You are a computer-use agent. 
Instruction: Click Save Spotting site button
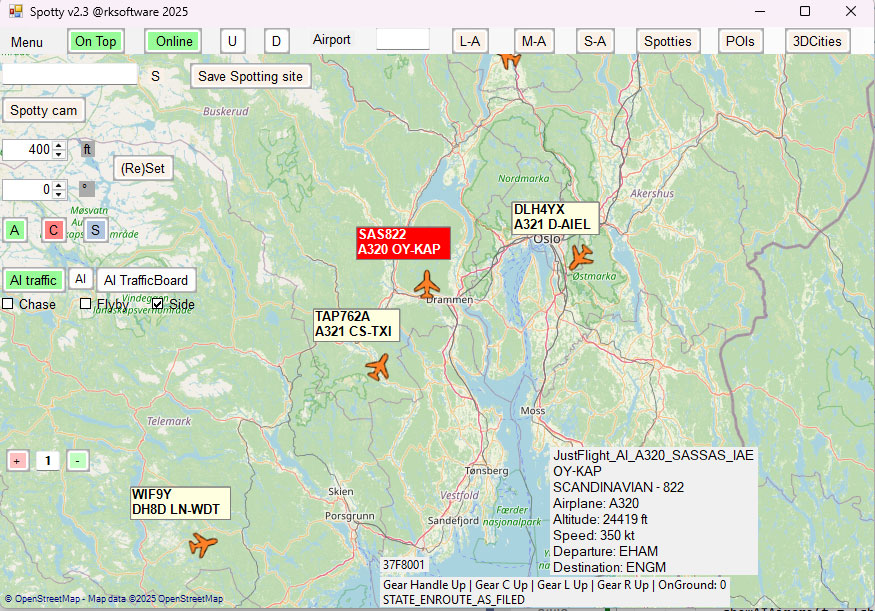point(251,76)
